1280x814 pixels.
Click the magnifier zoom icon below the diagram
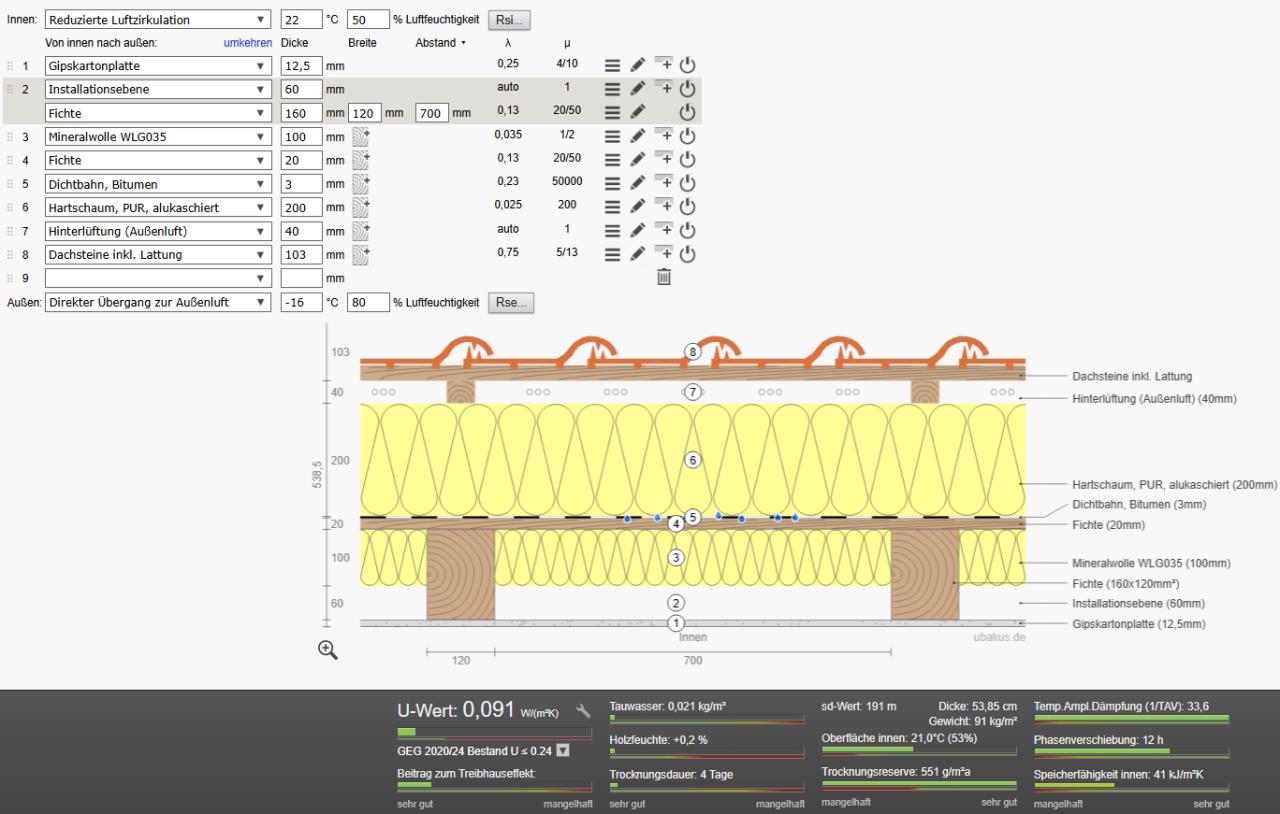coord(327,649)
